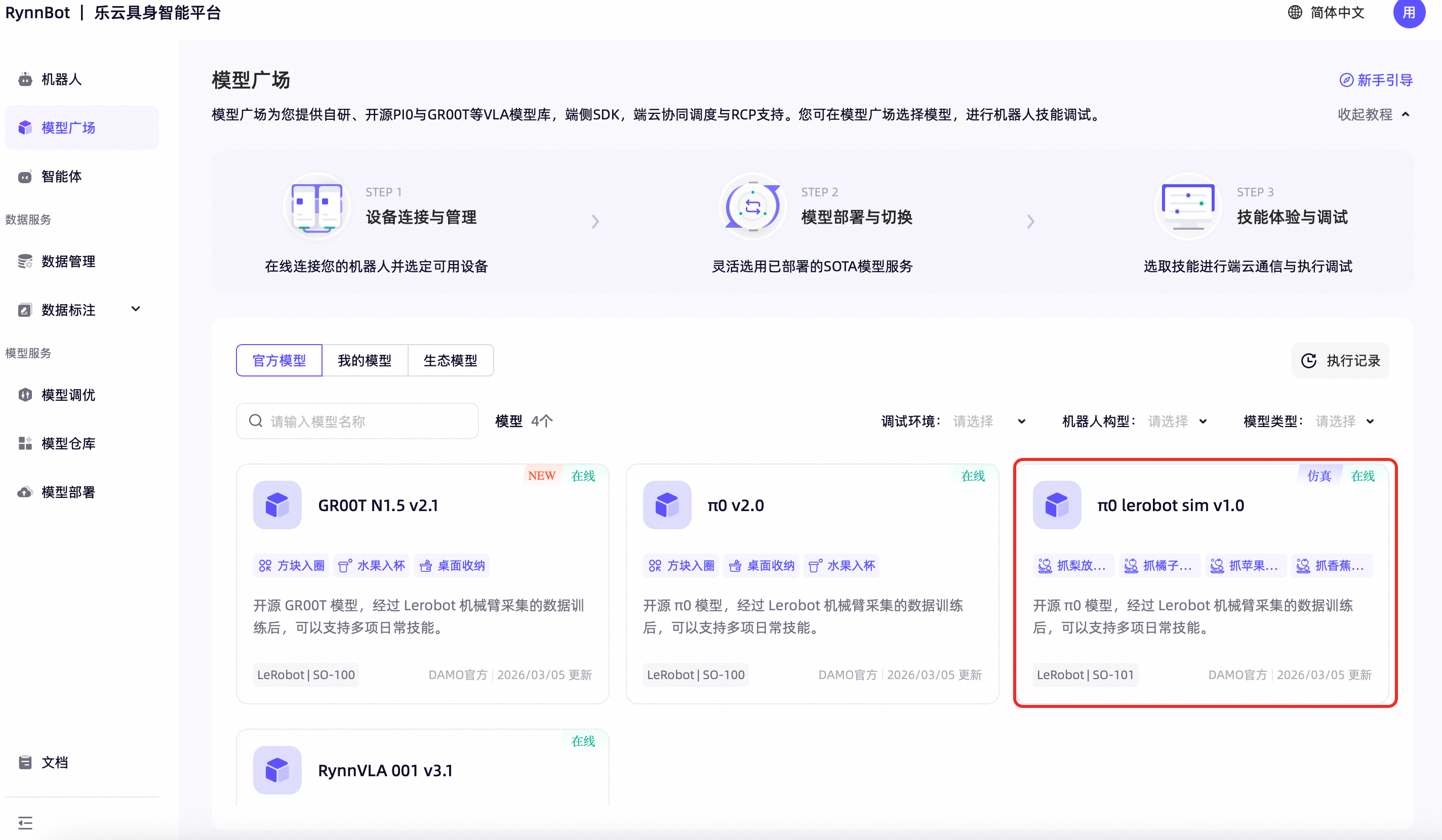This screenshot has height=840, width=1442.
Task: Switch to the 官方模型 tab
Action: (279, 360)
